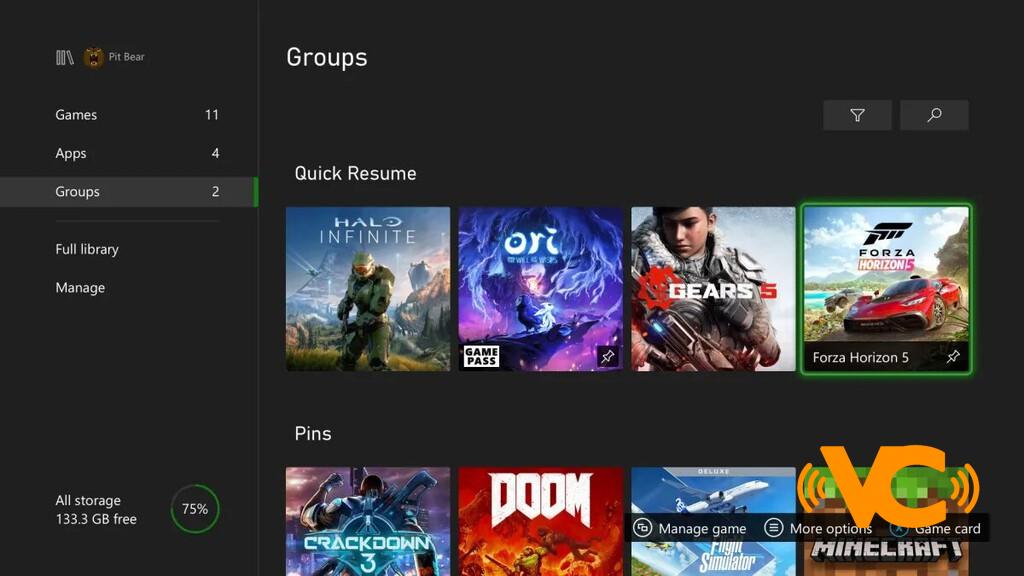Select the Pit Bear profile avatar
This screenshot has width=1024, height=576.
[94, 58]
